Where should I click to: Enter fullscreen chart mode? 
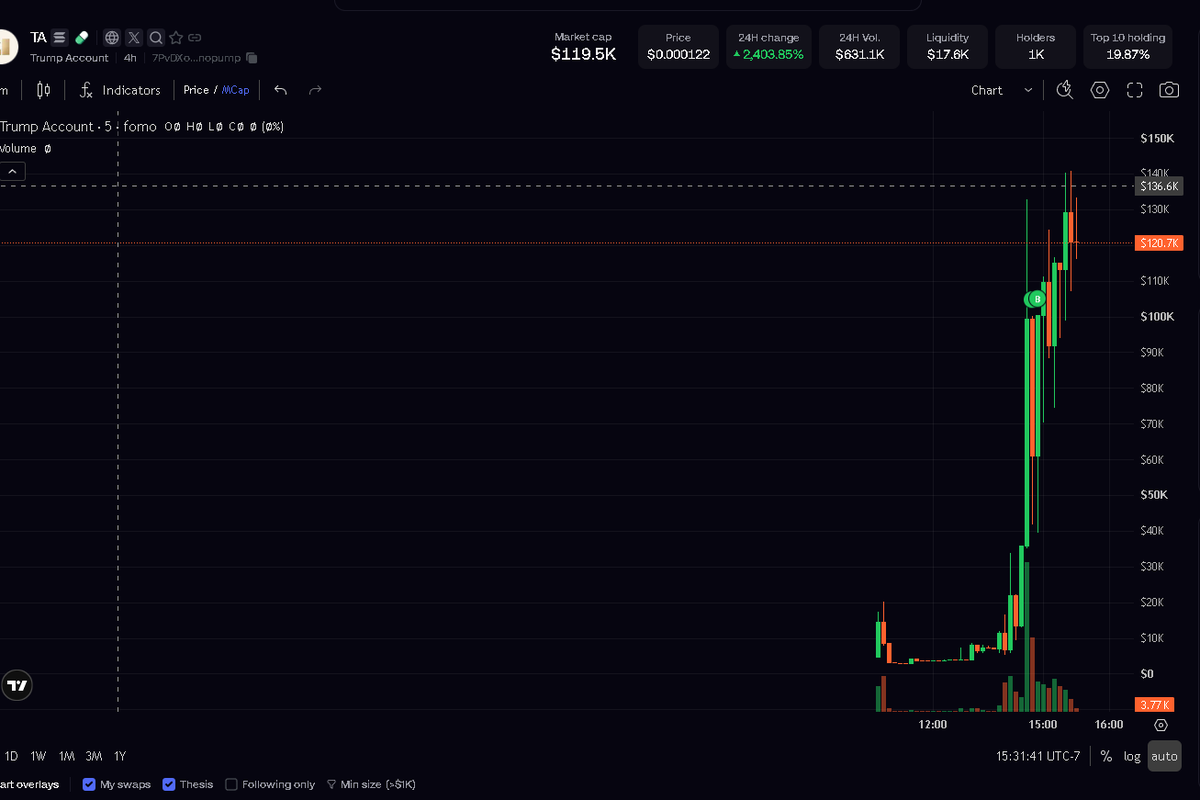[1134, 90]
